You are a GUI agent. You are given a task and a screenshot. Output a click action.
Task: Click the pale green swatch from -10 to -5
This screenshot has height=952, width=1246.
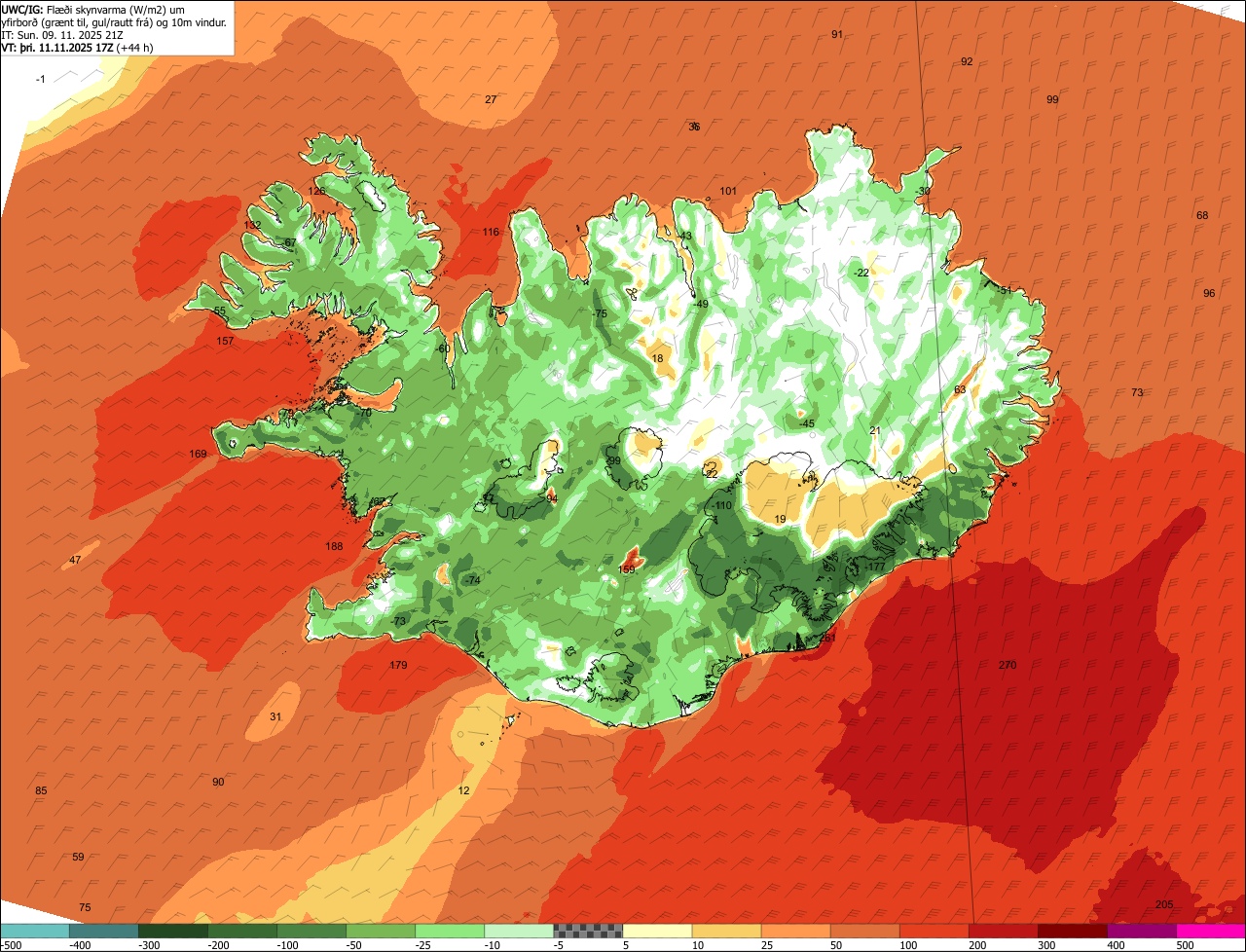point(518,931)
